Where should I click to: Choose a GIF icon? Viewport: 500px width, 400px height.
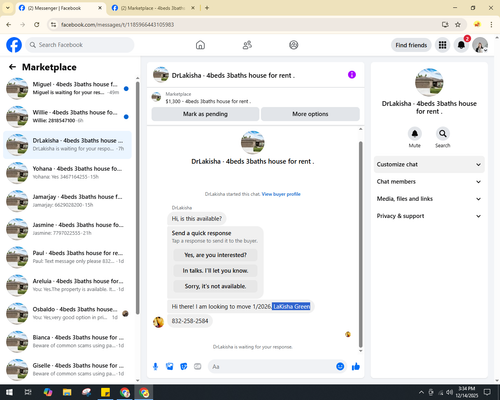point(198,367)
